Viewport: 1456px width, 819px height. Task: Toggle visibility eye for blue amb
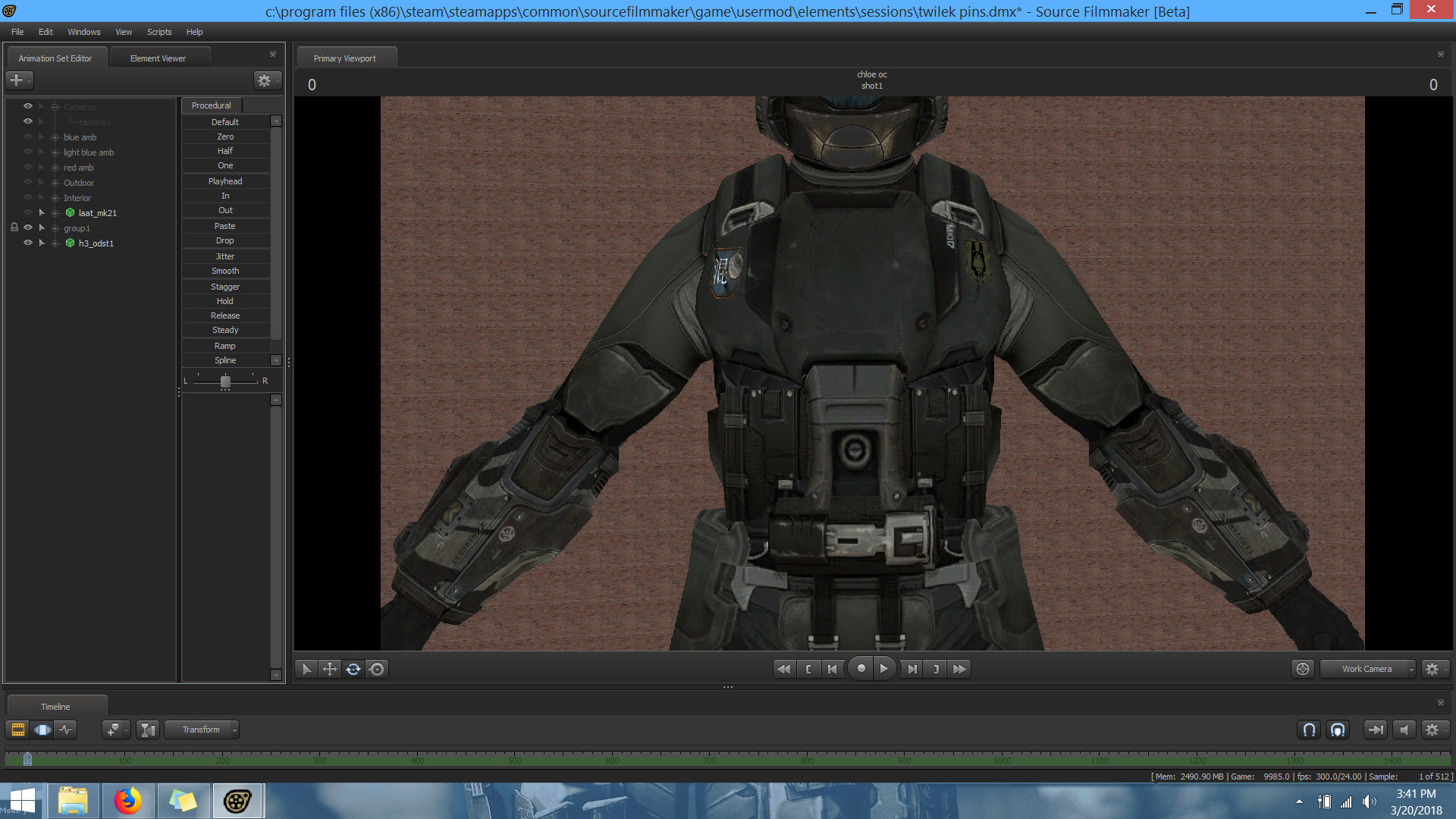coord(28,137)
